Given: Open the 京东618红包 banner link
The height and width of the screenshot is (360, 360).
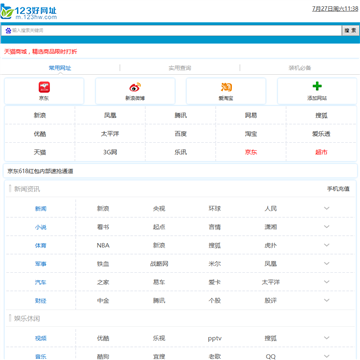Looking at the screenshot, I should point(40,171).
